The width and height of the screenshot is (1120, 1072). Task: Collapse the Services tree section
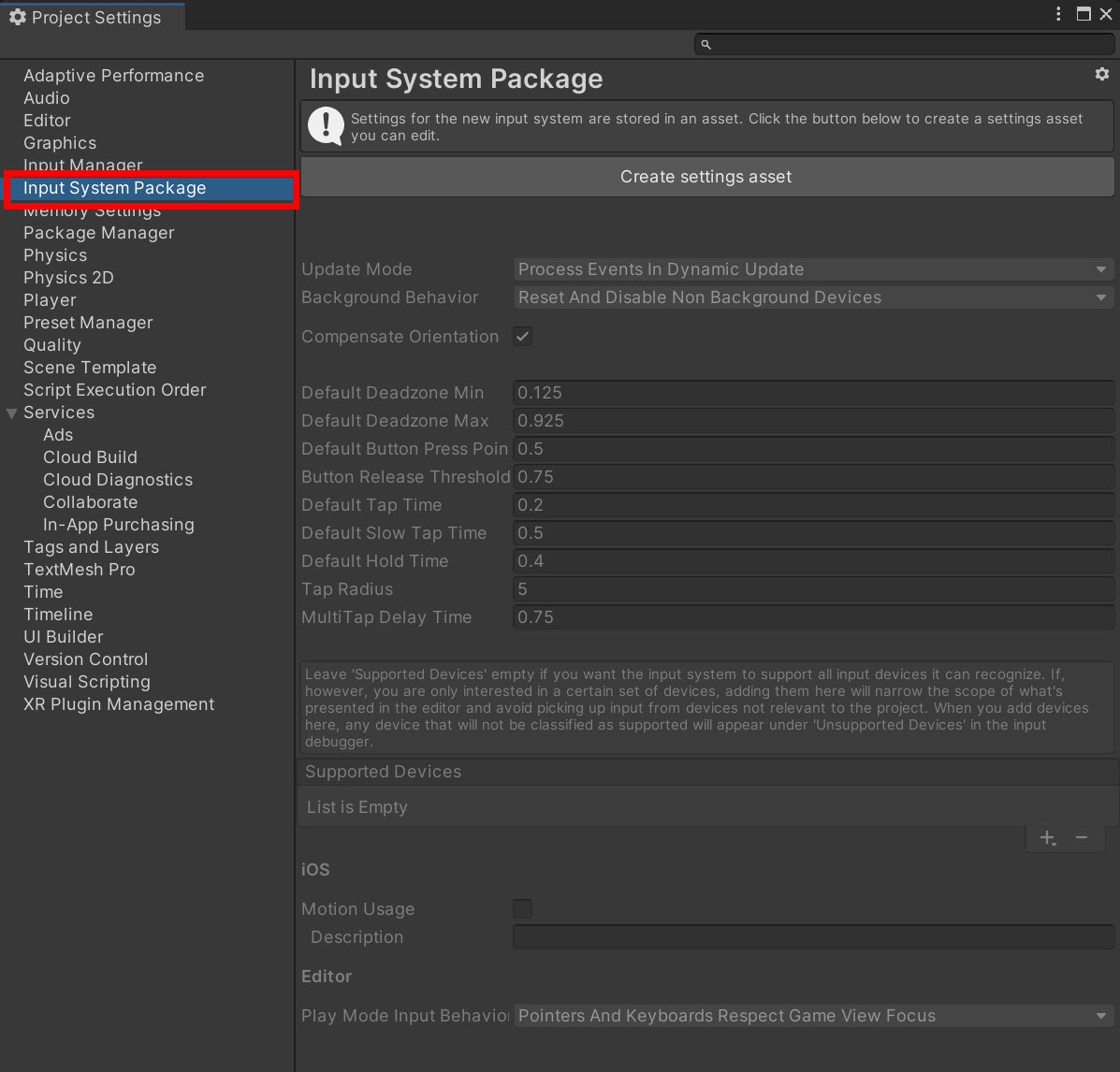coord(11,413)
